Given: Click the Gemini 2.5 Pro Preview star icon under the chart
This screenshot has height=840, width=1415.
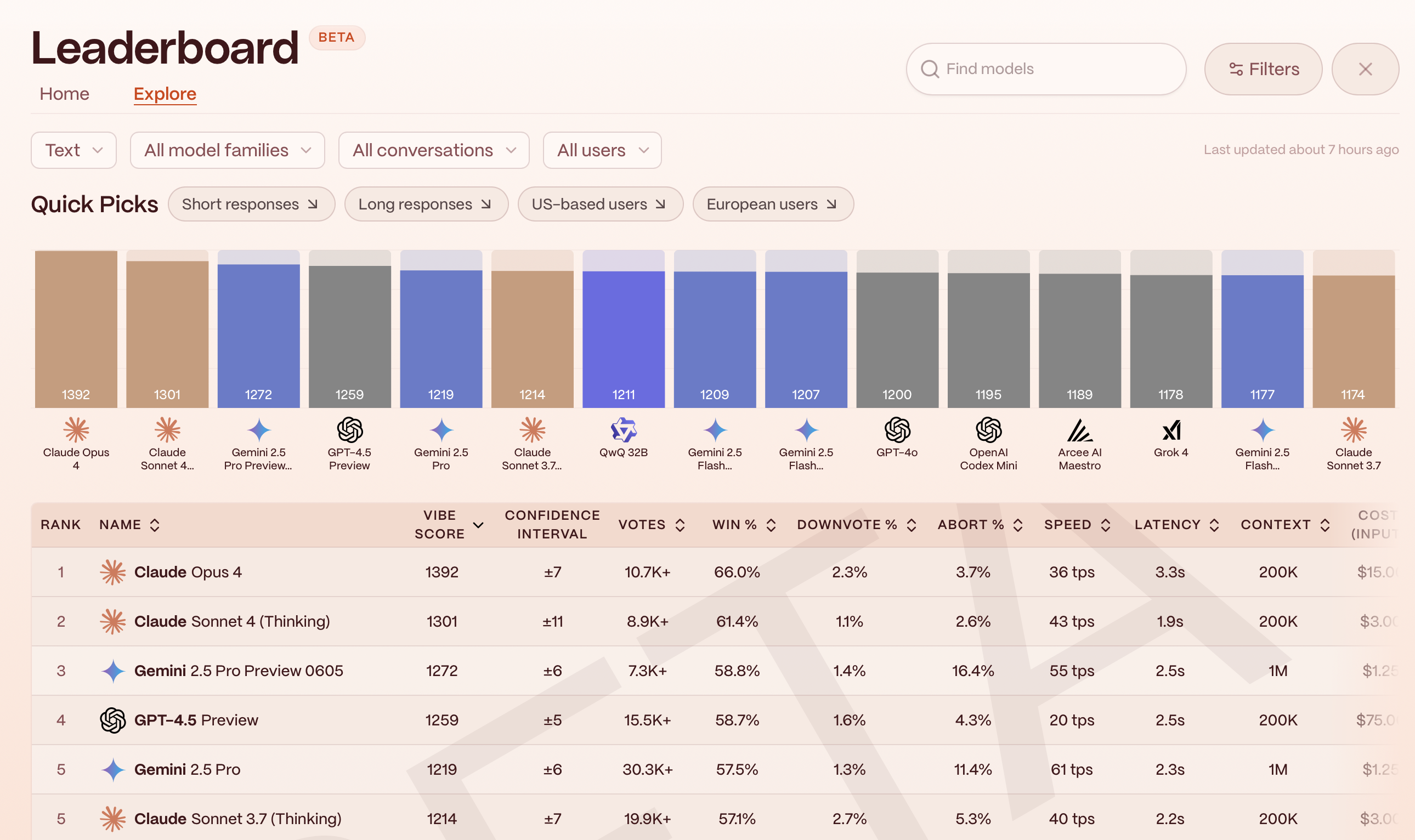Looking at the screenshot, I should click(259, 430).
